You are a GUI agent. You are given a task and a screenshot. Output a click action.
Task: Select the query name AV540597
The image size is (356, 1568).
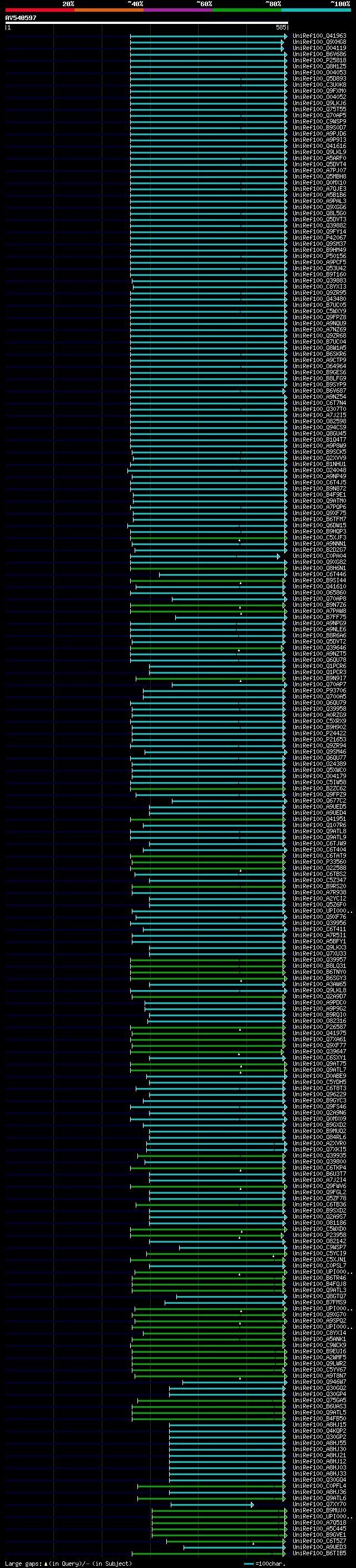click(21, 18)
